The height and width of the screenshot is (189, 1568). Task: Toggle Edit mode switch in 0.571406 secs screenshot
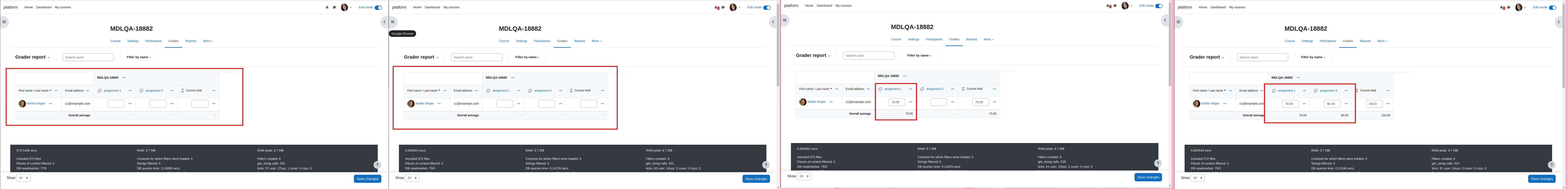point(378,7)
